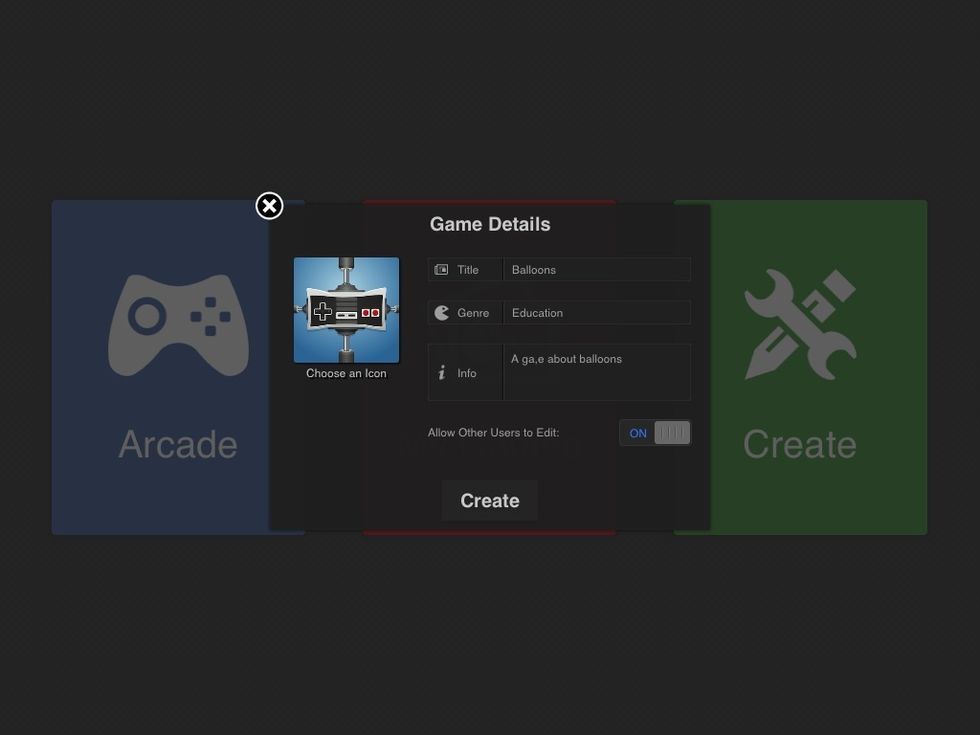Viewport: 980px width, 735px height.
Task: Click the 'Allow Other Users to Edit:' label
Action: pyautogui.click(x=493, y=433)
